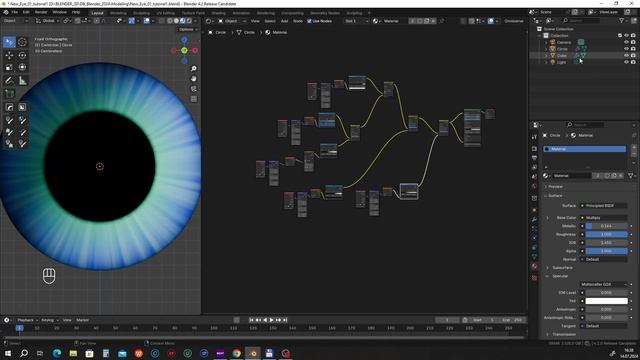Image resolution: width=640 pixels, height=360 pixels.
Task: Disable Light object in renders
Action: 633,62
